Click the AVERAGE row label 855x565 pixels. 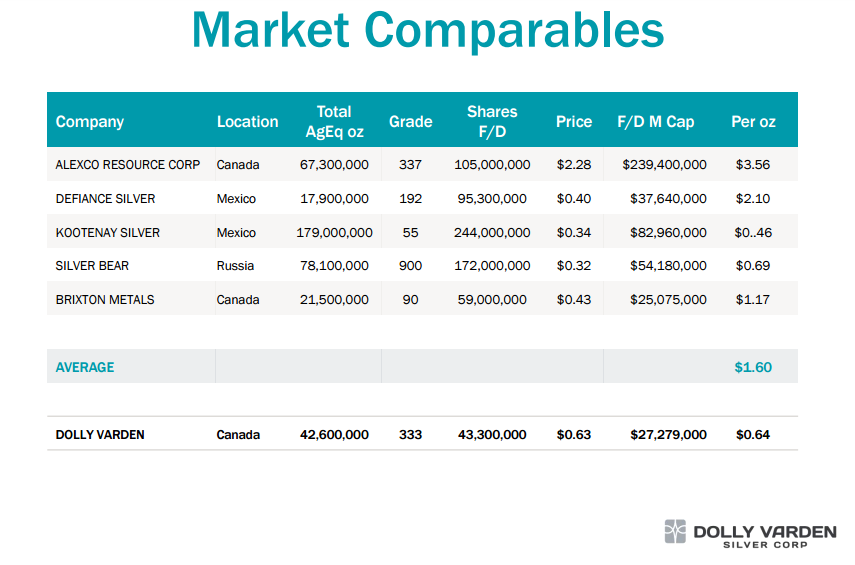[x=85, y=367]
